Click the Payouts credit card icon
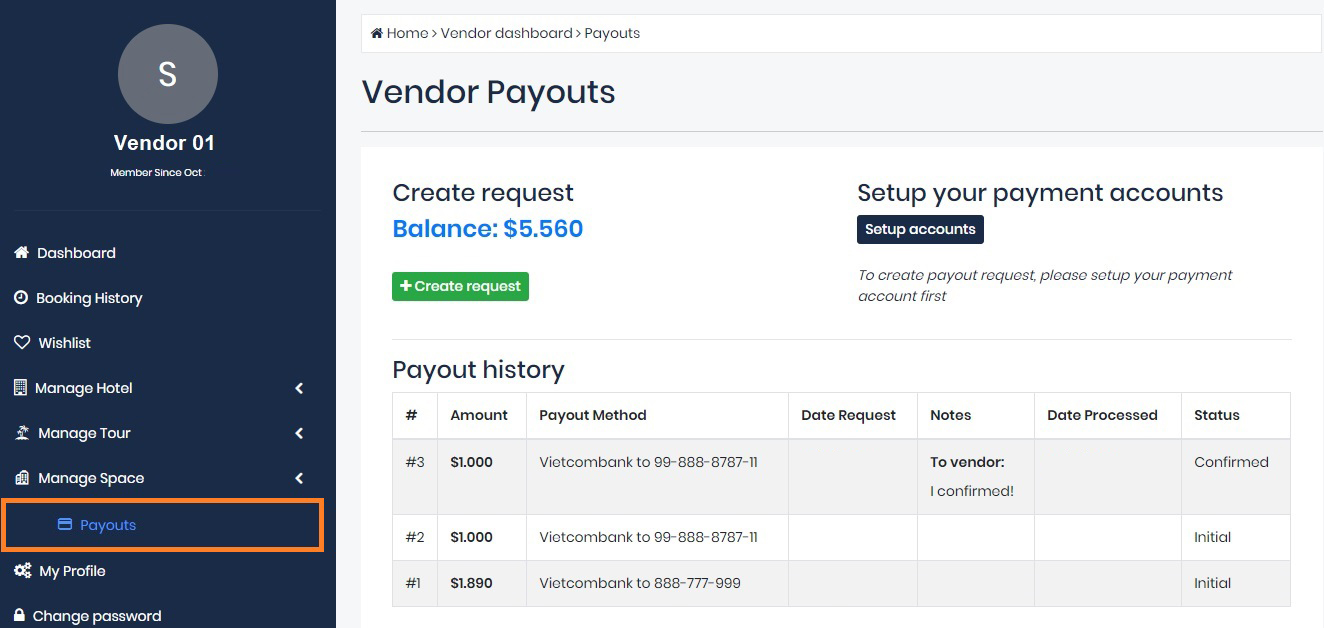Image resolution: width=1324 pixels, height=628 pixels. point(65,524)
